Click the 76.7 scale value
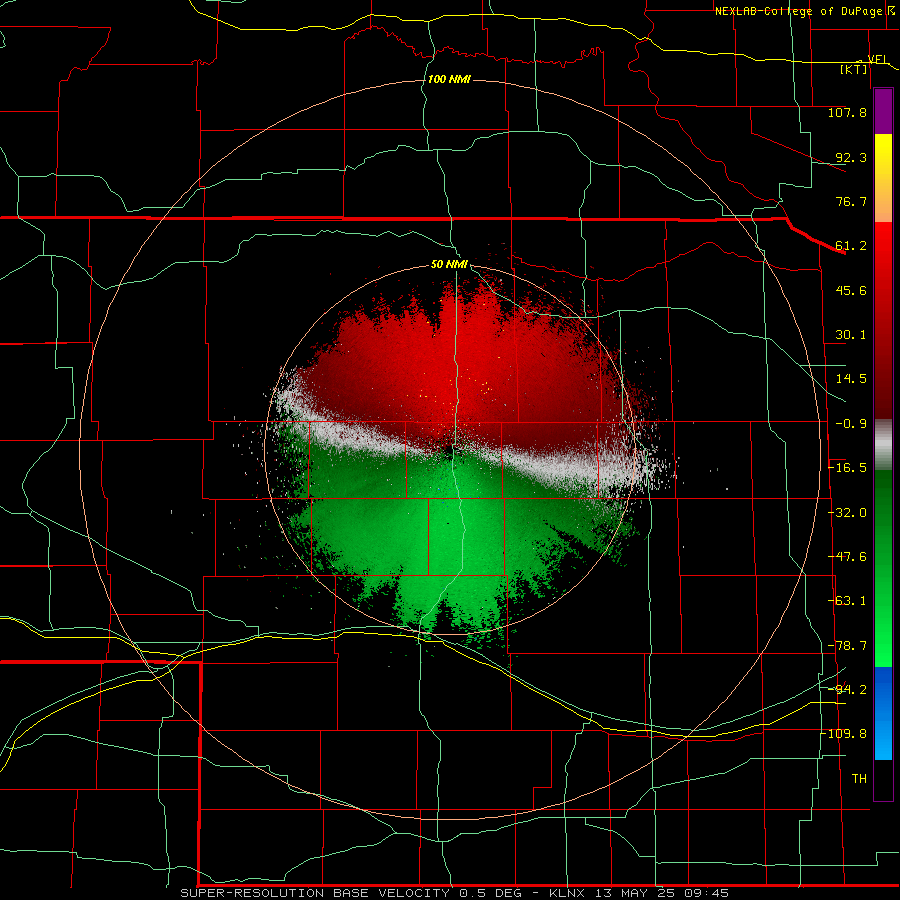The height and width of the screenshot is (900, 900). [x=851, y=201]
